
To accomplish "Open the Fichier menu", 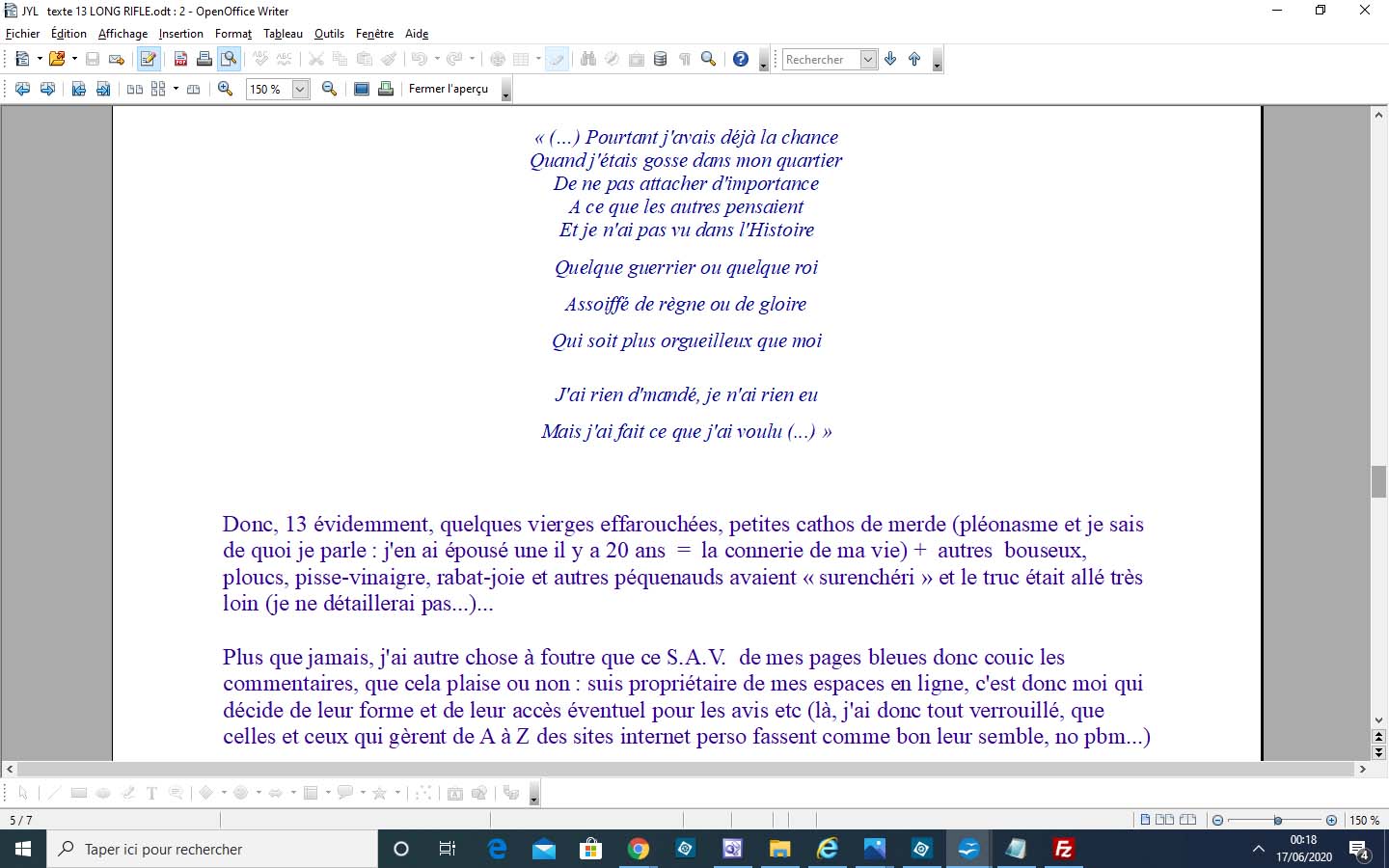I will coord(23,33).
